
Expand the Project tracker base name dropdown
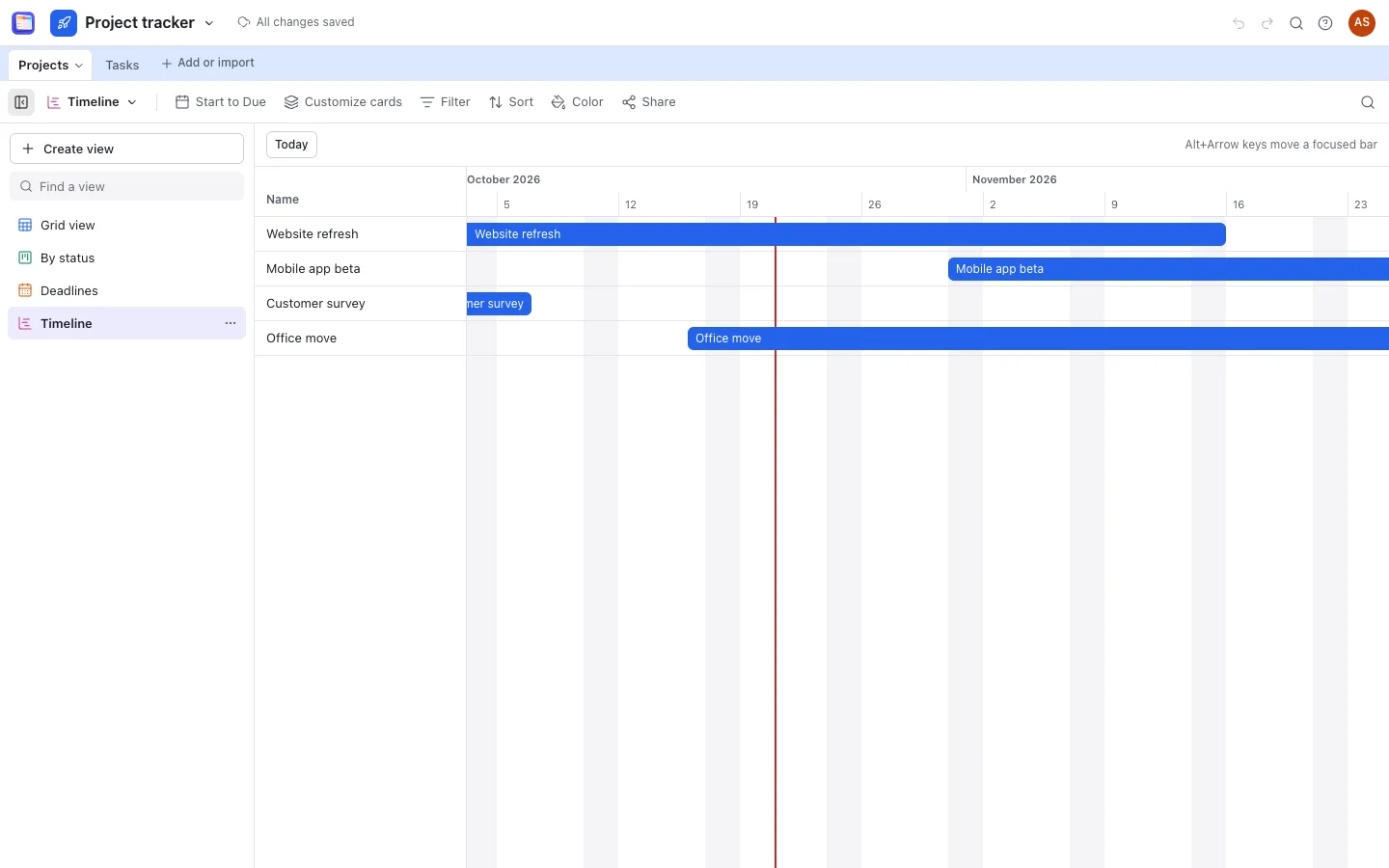pos(209,23)
